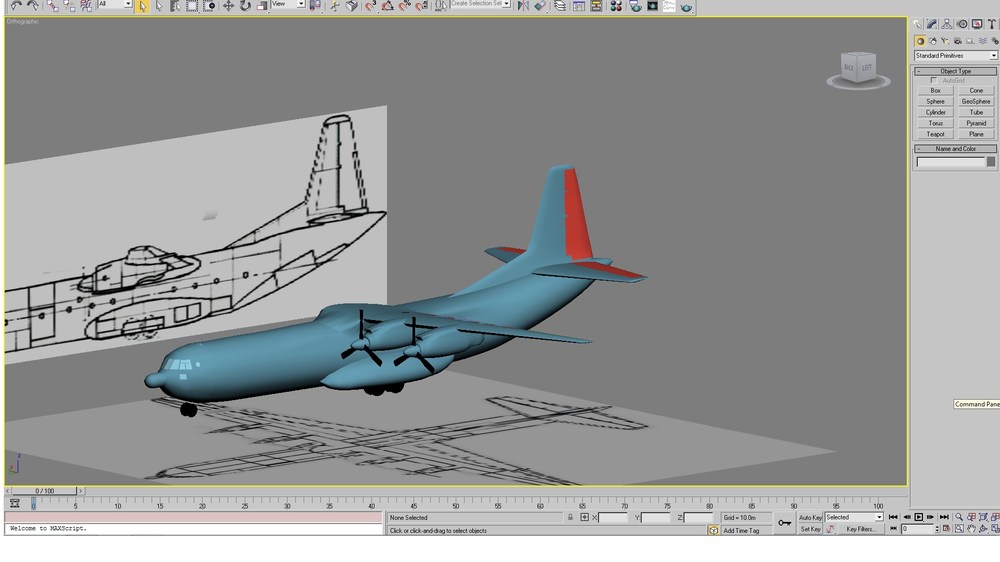Open the Create Selection Set dropdown
Screen dimensions: 1000x562
[x=481, y=4]
